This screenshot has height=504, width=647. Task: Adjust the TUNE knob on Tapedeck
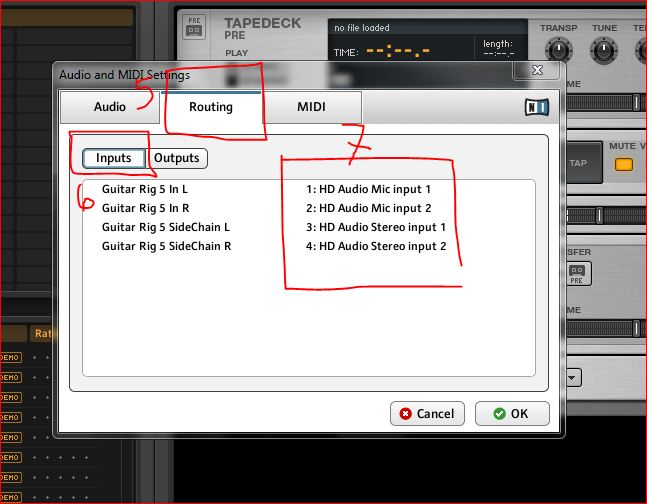(604, 51)
